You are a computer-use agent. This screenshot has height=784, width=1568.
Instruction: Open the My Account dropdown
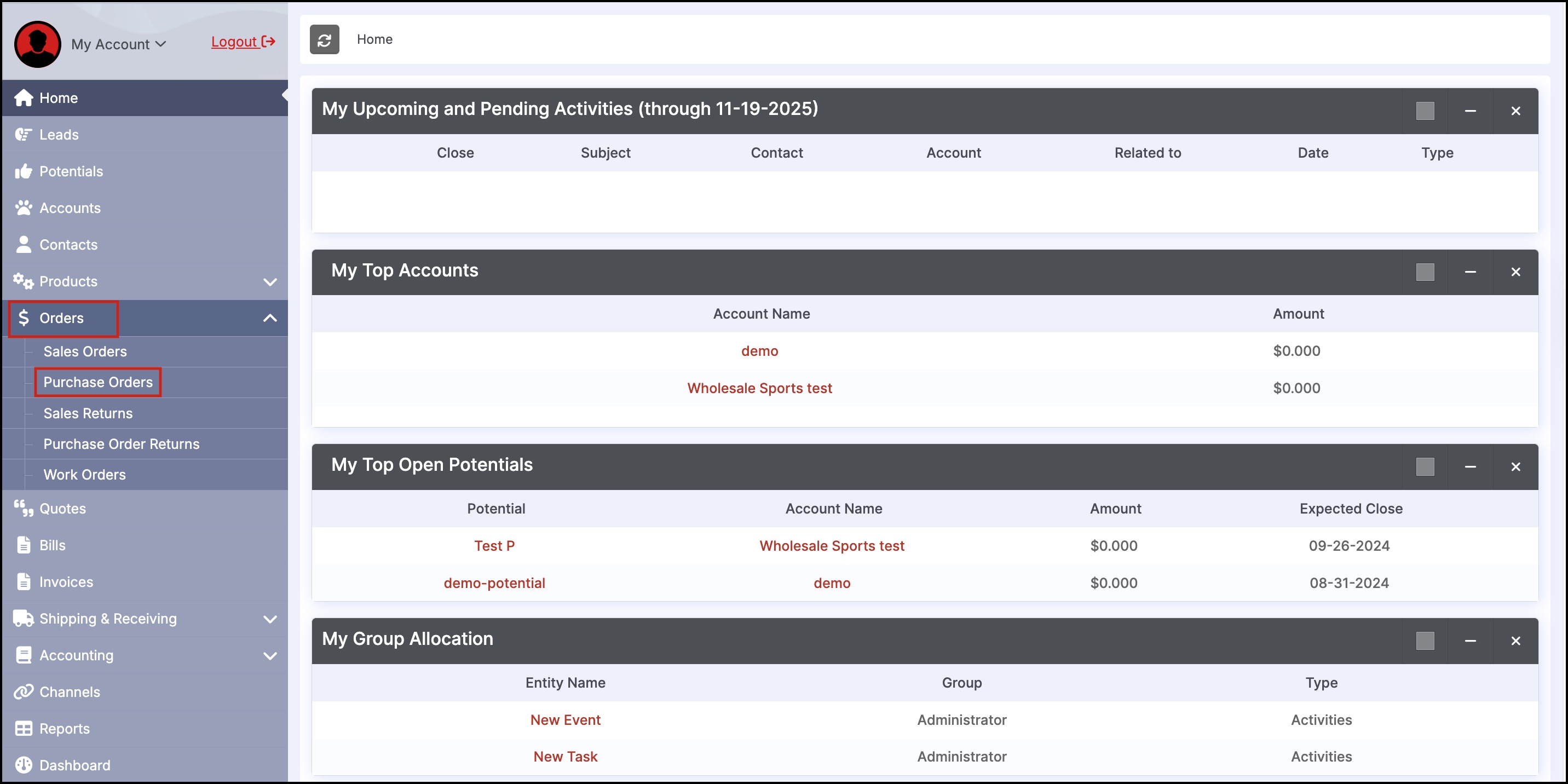coord(119,44)
